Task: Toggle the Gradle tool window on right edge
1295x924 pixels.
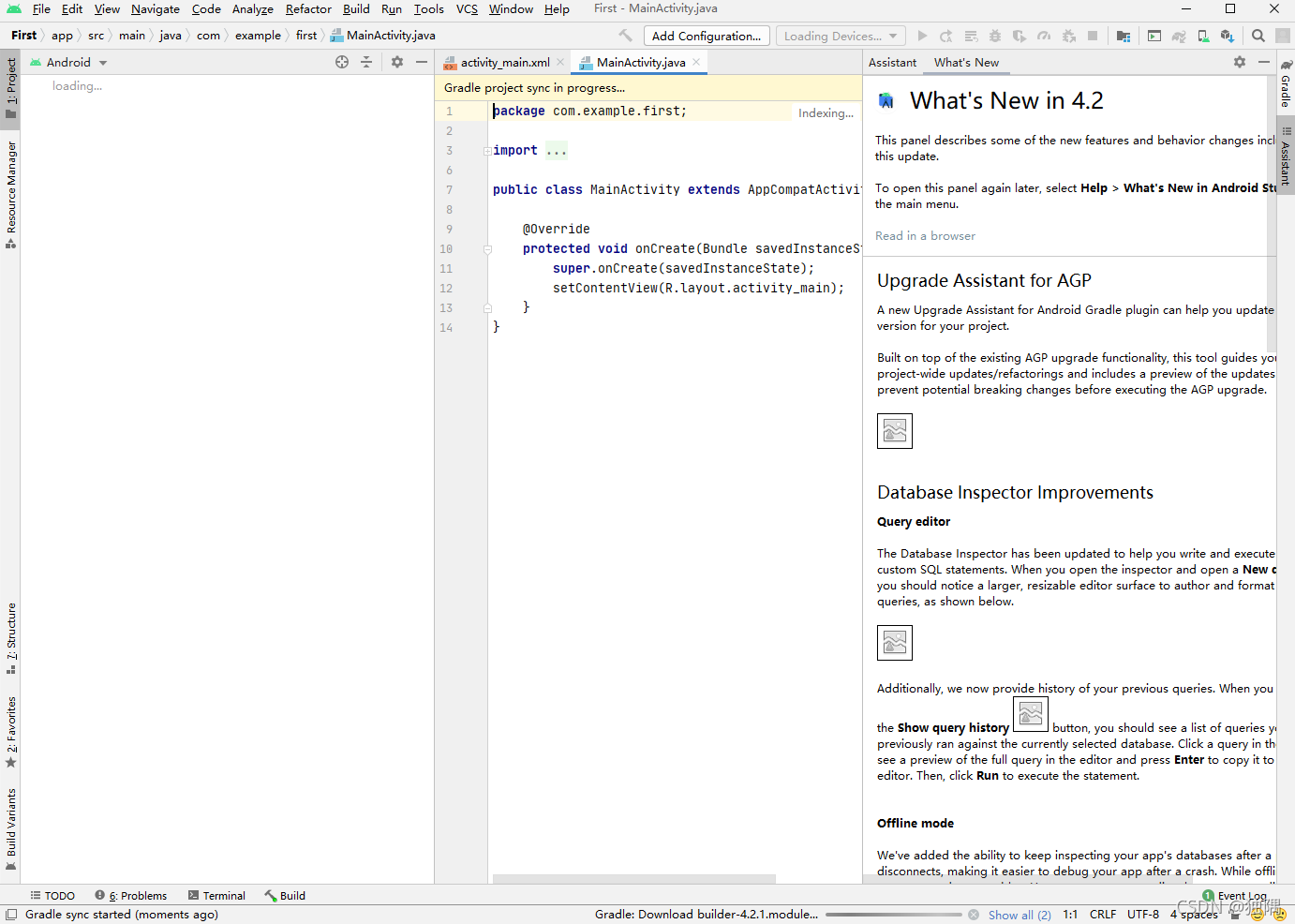Action: point(1286,83)
